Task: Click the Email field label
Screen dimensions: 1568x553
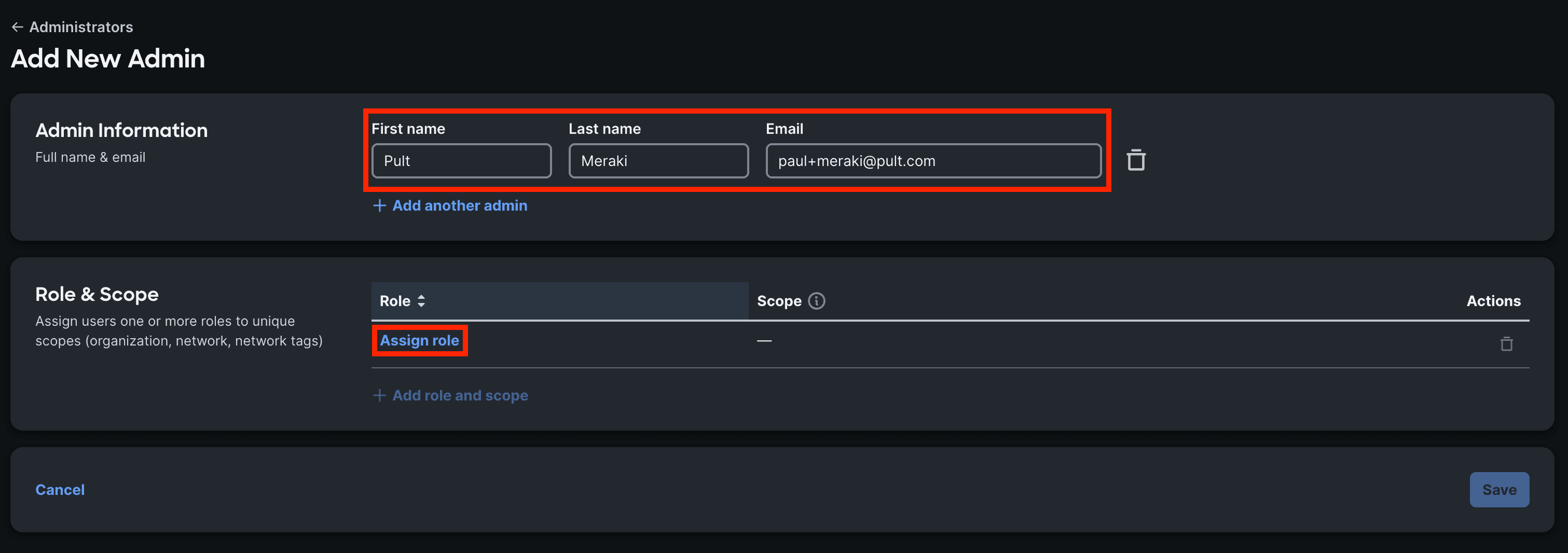Action: coord(784,129)
